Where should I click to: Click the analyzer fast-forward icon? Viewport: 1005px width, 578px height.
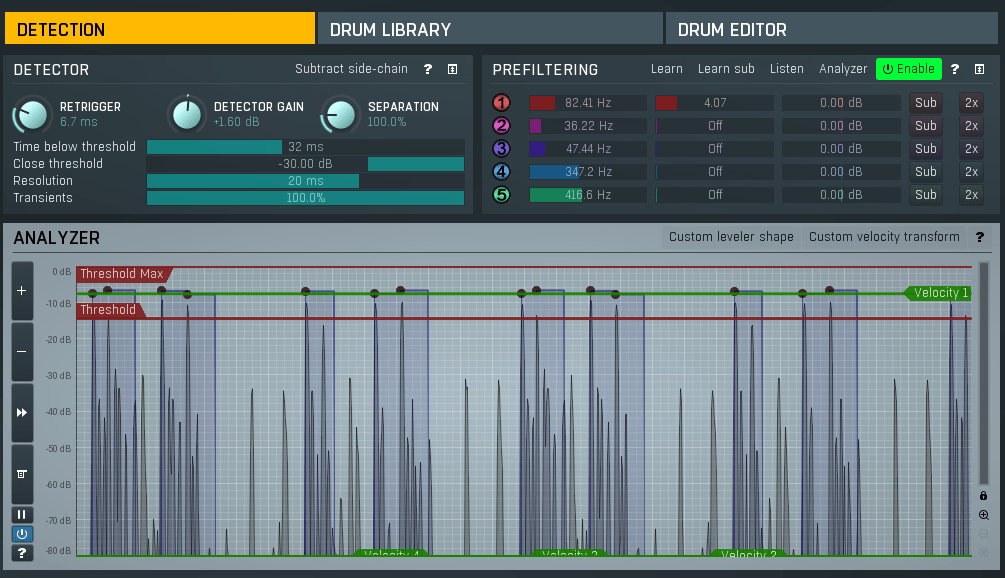pyautogui.click(x=22, y=413)
